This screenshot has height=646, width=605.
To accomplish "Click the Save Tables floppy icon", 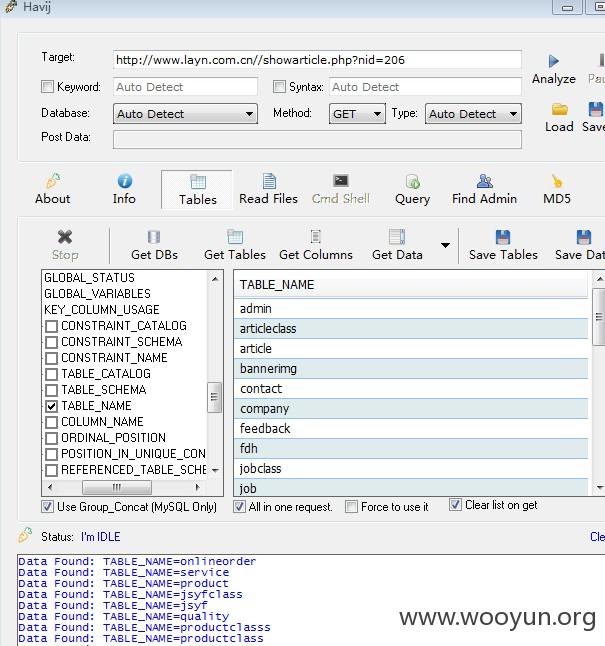I will pos(503,237).
